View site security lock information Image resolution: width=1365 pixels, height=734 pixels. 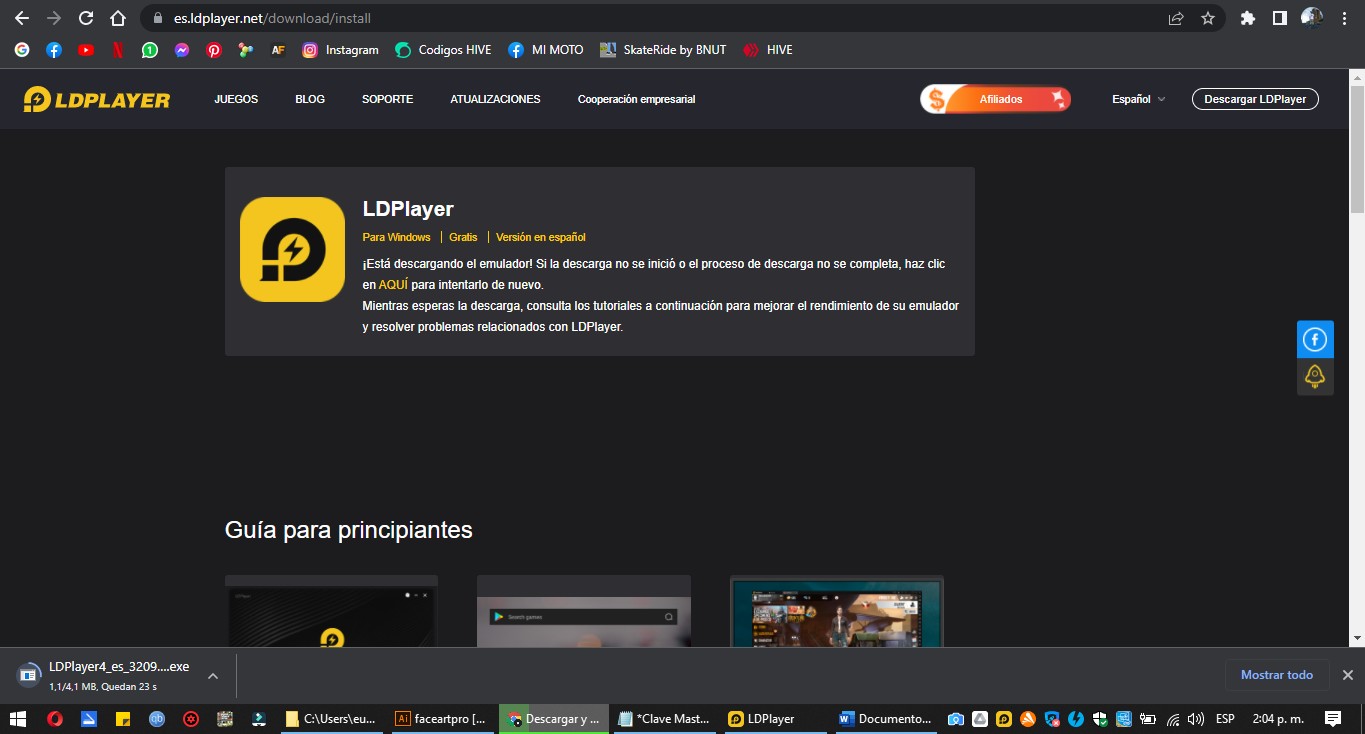tap(158, 18)
